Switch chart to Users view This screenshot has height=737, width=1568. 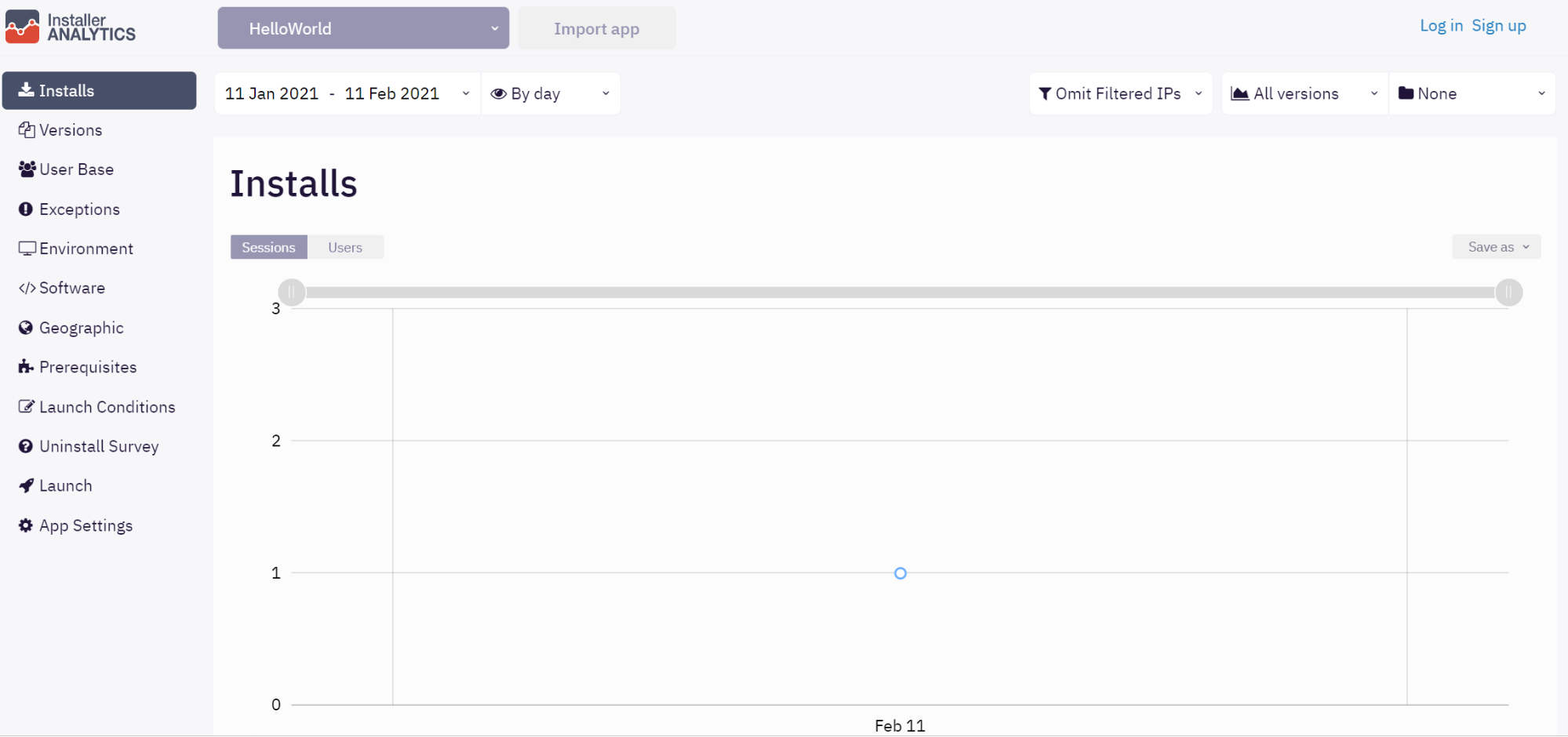pos(345,247)
